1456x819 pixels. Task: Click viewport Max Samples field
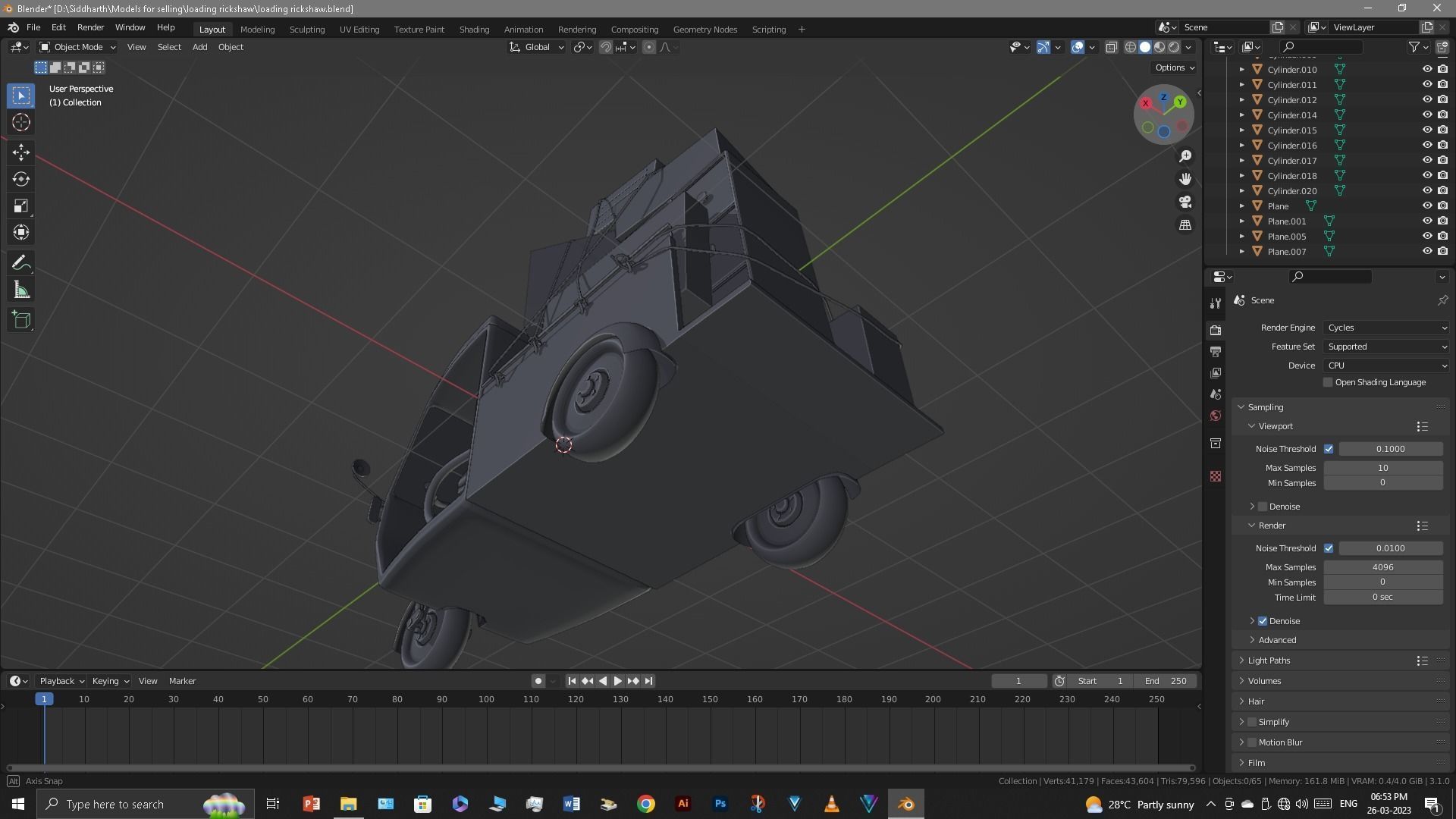click(x=1382, y=468)
